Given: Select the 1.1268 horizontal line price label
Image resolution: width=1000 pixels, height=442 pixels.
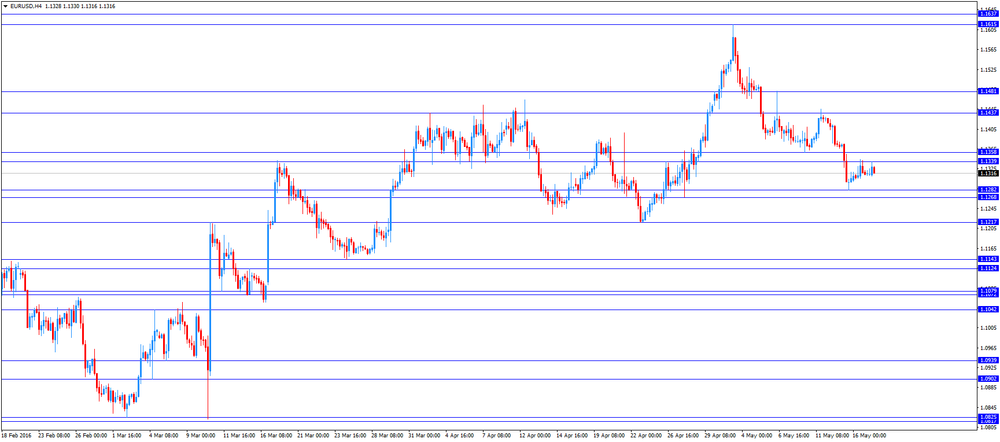Looking at the screenshot, I should [987, 197].
